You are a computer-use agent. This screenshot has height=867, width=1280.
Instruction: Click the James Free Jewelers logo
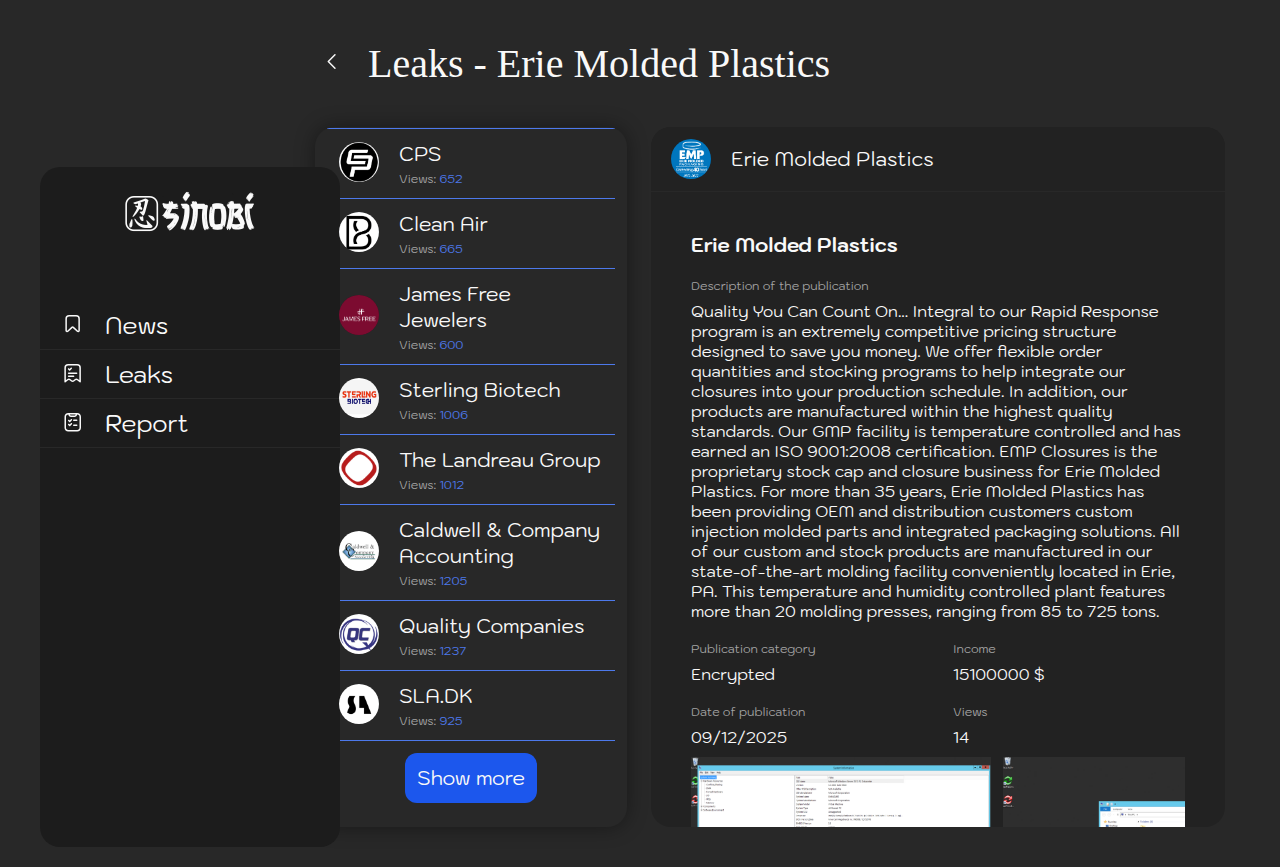[359, 315]
